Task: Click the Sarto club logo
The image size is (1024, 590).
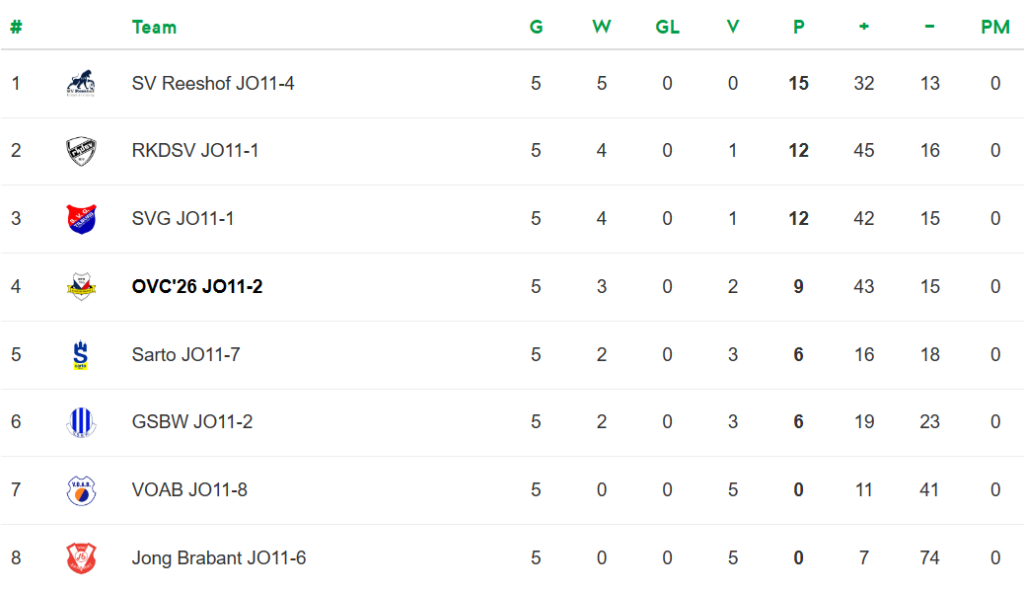Action: point(81,355)
